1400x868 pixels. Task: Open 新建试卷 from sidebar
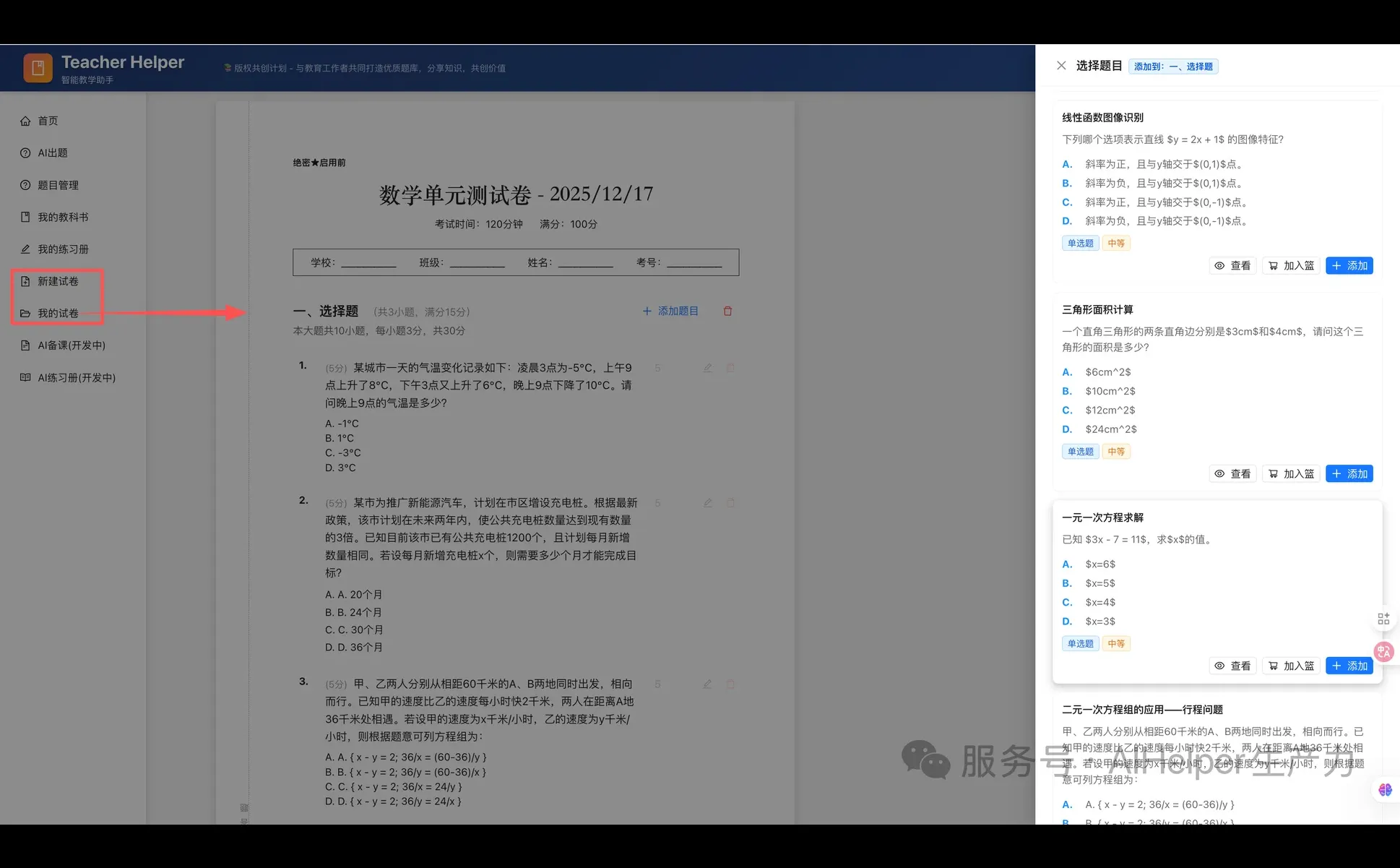click(58, 281)
